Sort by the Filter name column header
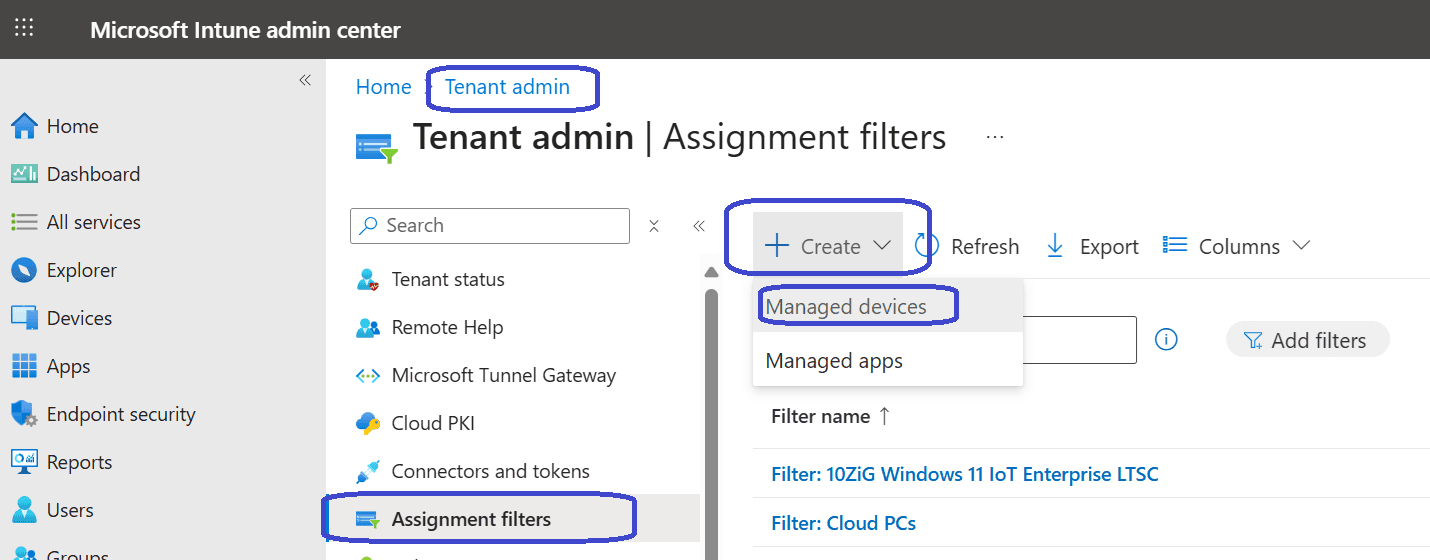The image size is (1430, 560). point(821,417)
